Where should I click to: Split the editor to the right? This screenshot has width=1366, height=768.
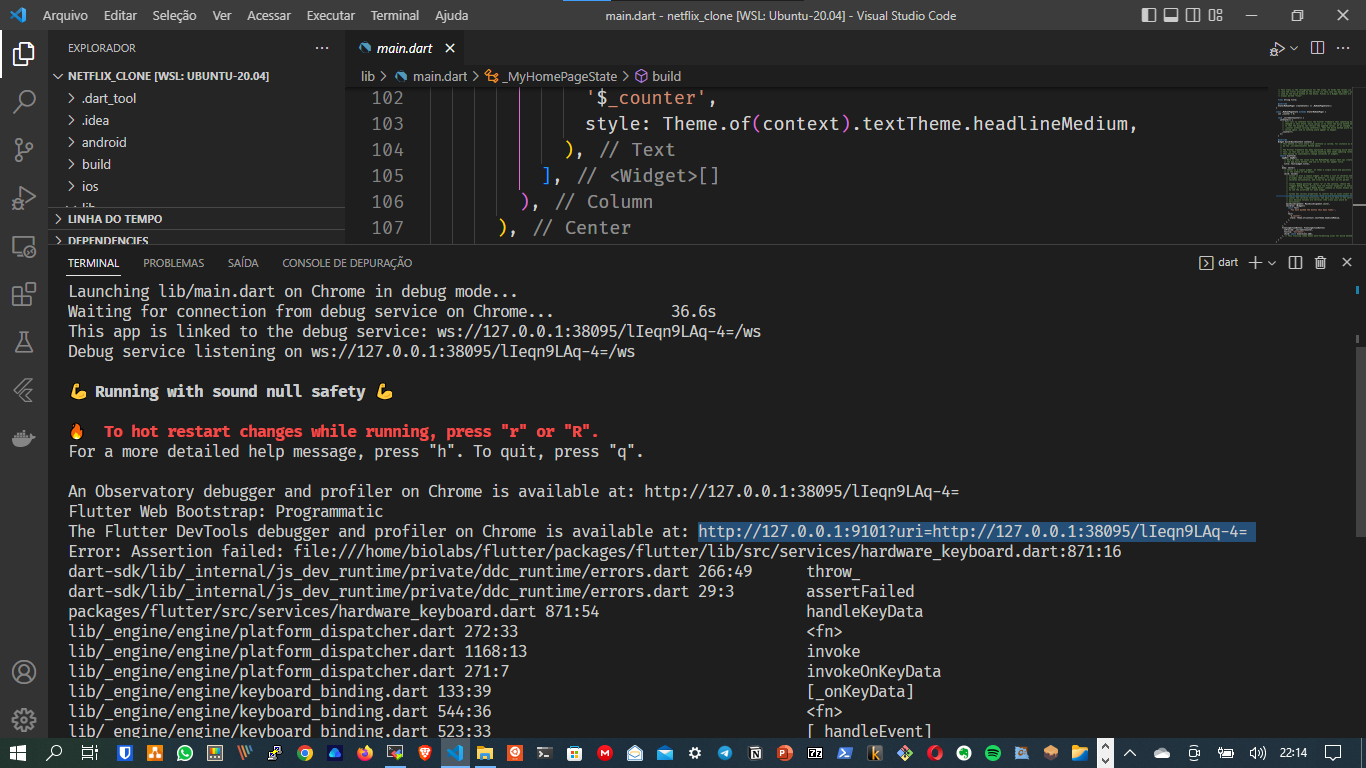tap(1317, 48)
